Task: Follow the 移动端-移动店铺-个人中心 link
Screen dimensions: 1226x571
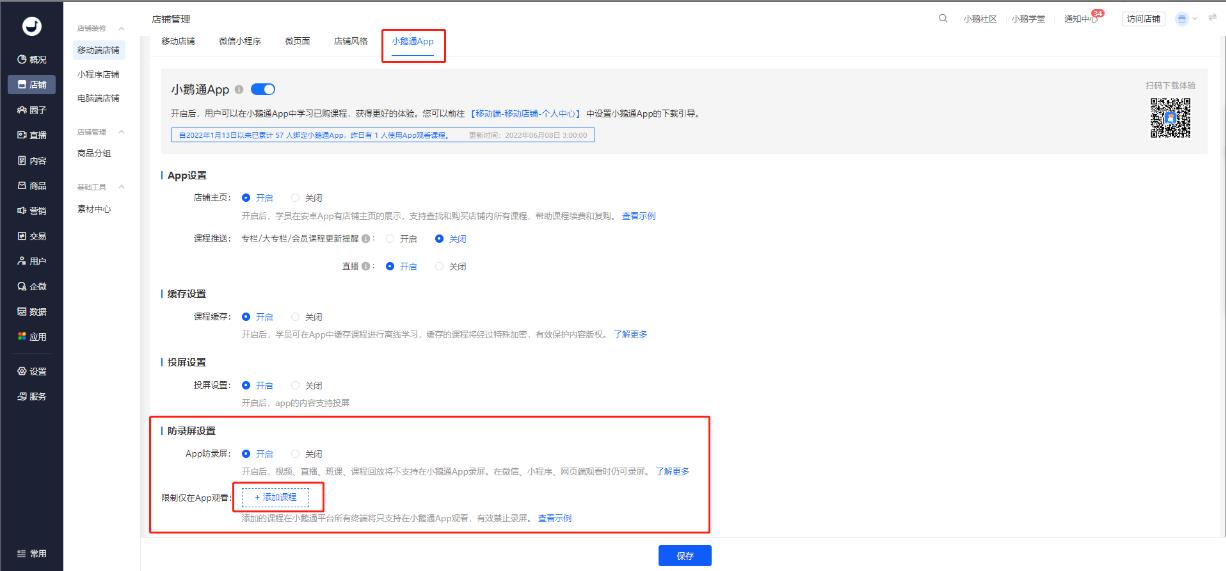Action: coord(526,113)
